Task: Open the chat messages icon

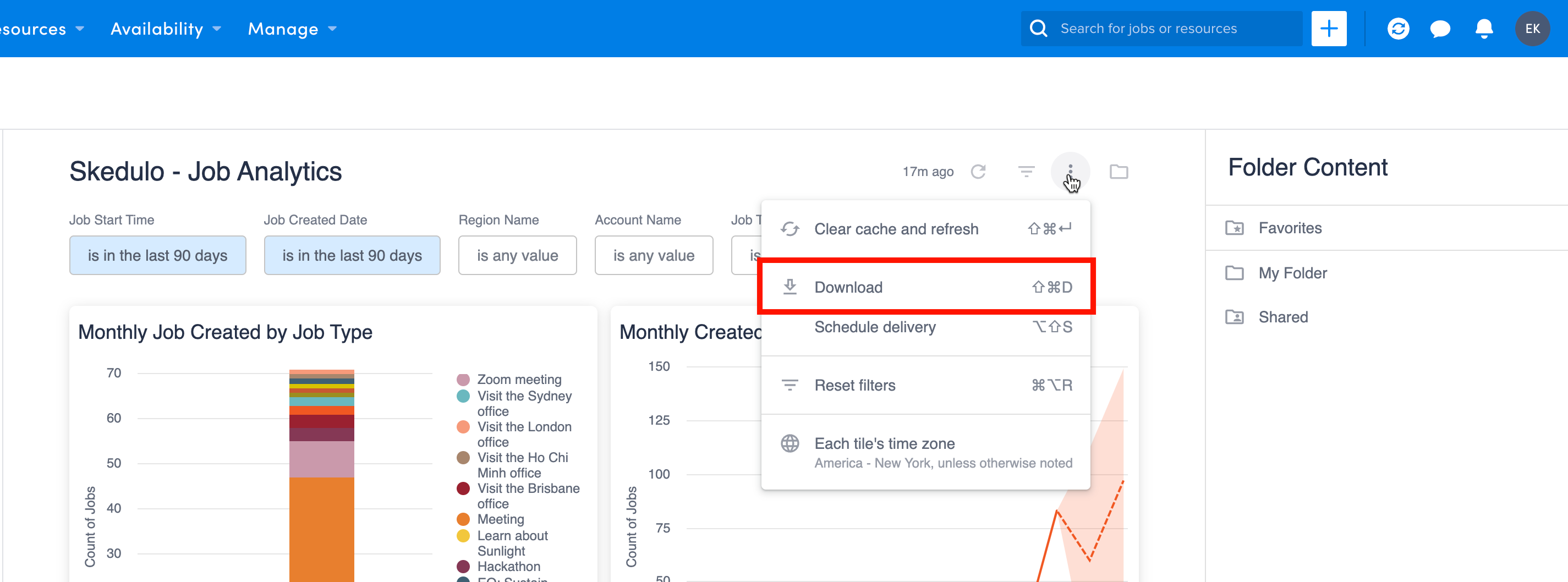Action: tap(1440, 28)
